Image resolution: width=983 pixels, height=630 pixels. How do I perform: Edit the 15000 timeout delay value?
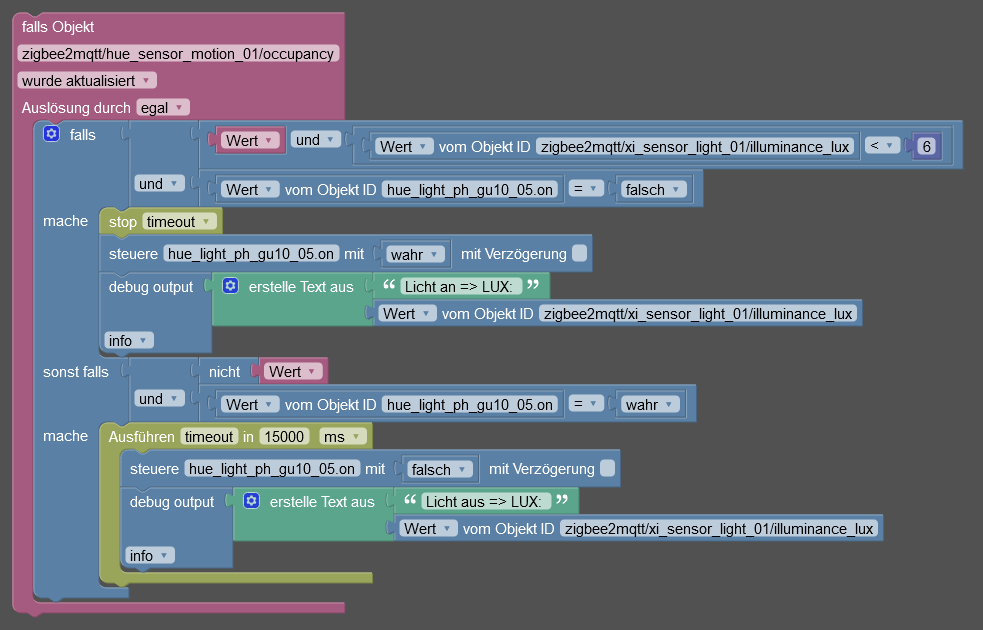pyautogui.click(x=284, y=436)
